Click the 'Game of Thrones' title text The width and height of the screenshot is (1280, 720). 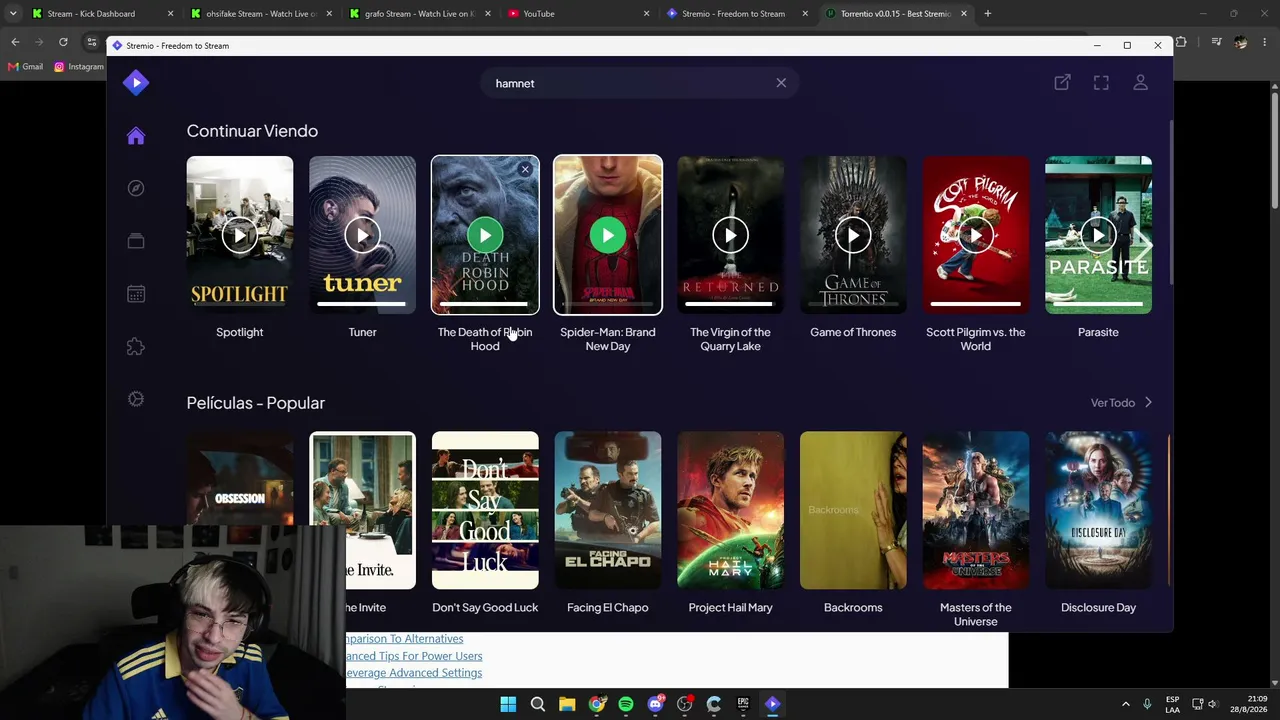[x=853, y=332]
